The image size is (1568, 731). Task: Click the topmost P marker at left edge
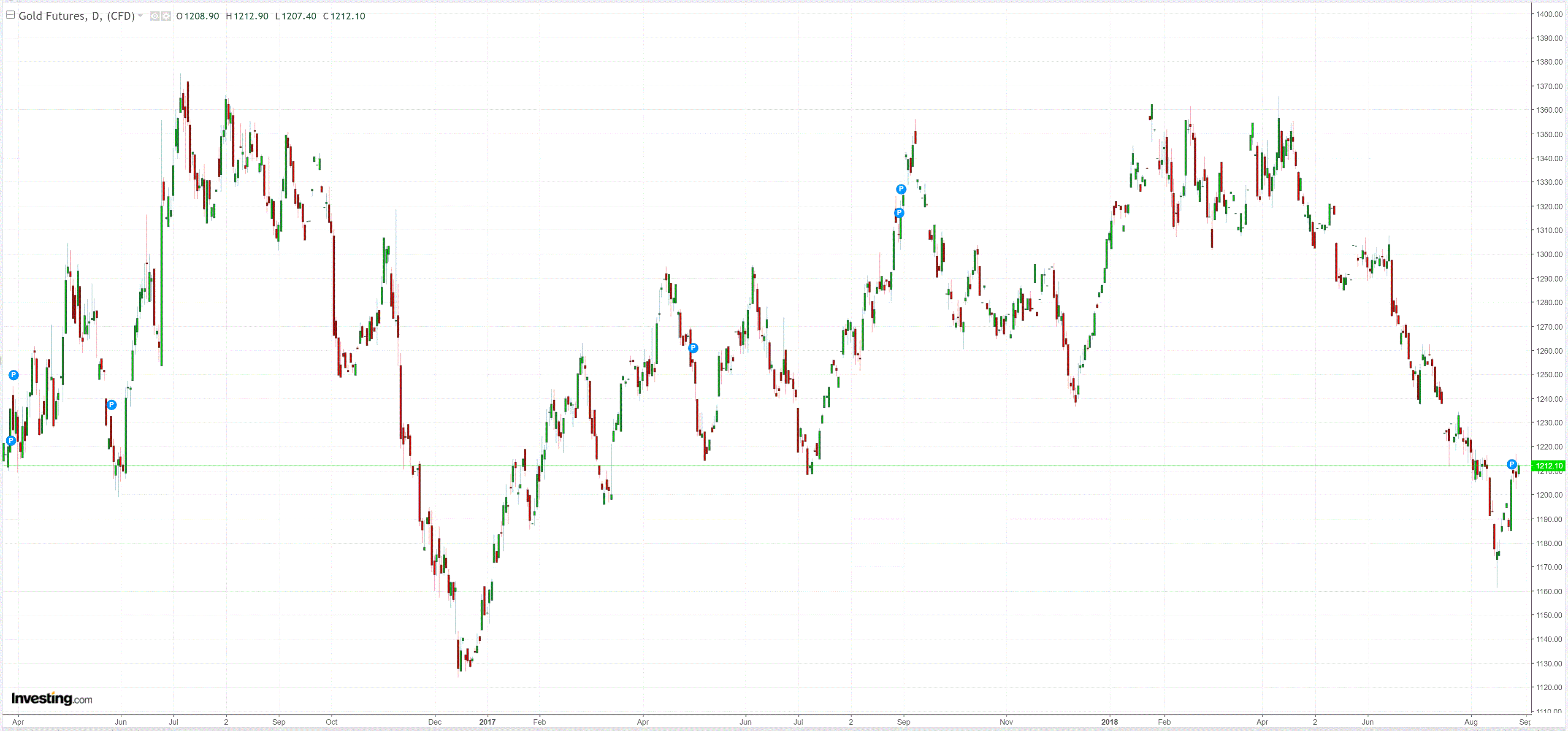pos(14,375)
